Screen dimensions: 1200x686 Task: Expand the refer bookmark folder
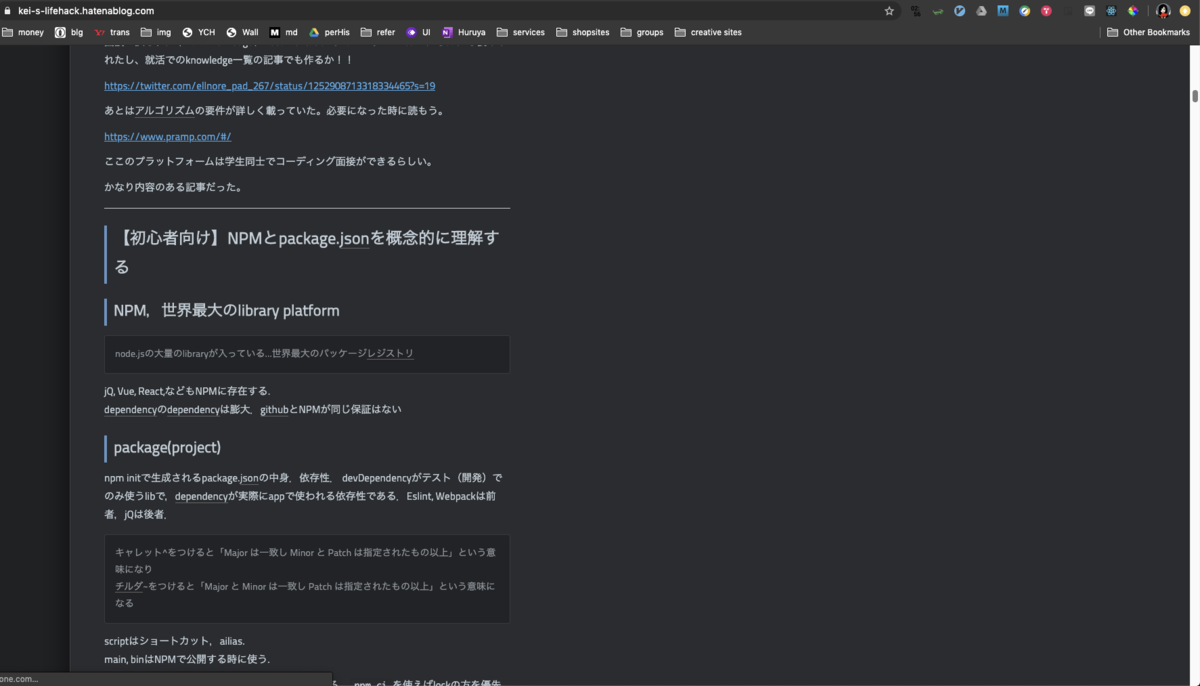pos(378,32)
